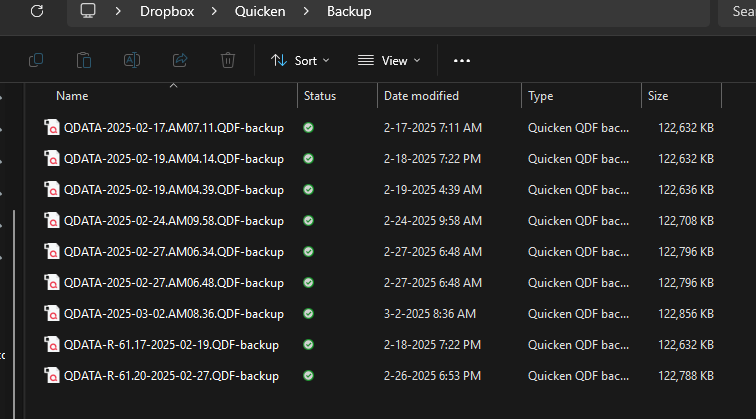
Task: Click file icon of QDATA-2025-02-27.AM06.48 backup
Action: click(52, 283)
